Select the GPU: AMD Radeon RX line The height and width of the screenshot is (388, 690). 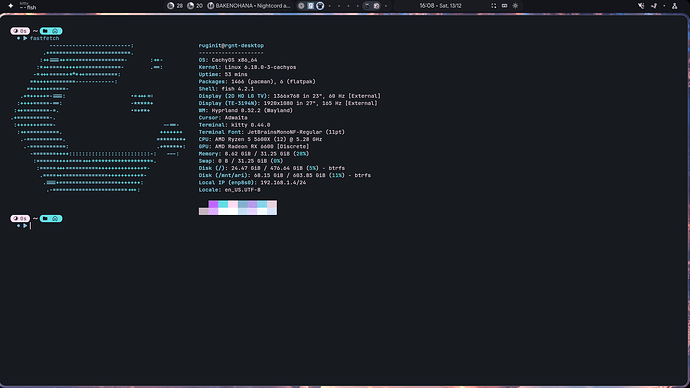click(253, 146)
